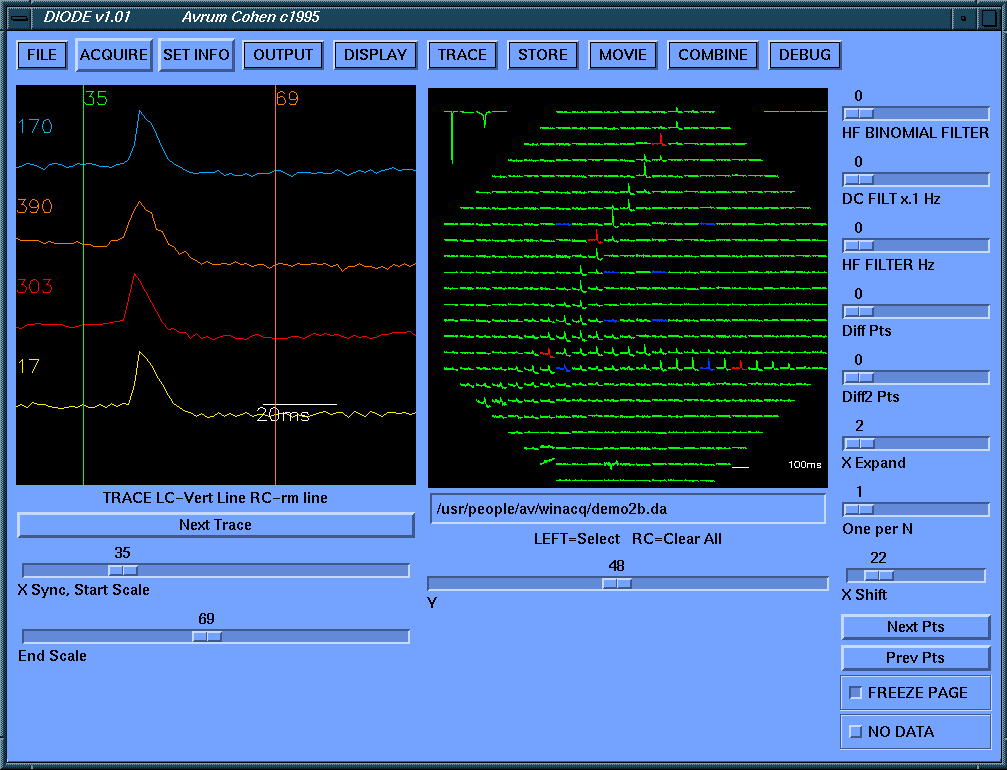Viewport: 1007px width, 770px height.
Task: Select the TRACE menu button
Action: tap(462, 55)
